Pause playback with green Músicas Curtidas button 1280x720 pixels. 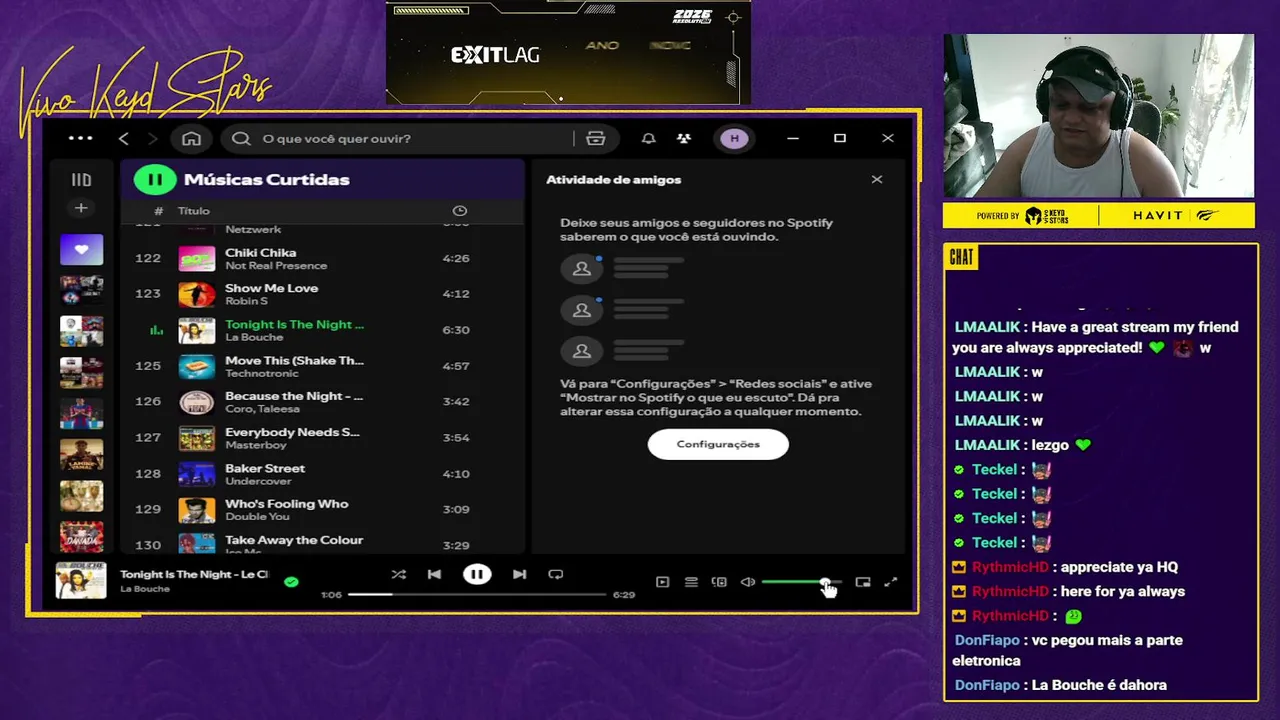click(x=155, y=180)
